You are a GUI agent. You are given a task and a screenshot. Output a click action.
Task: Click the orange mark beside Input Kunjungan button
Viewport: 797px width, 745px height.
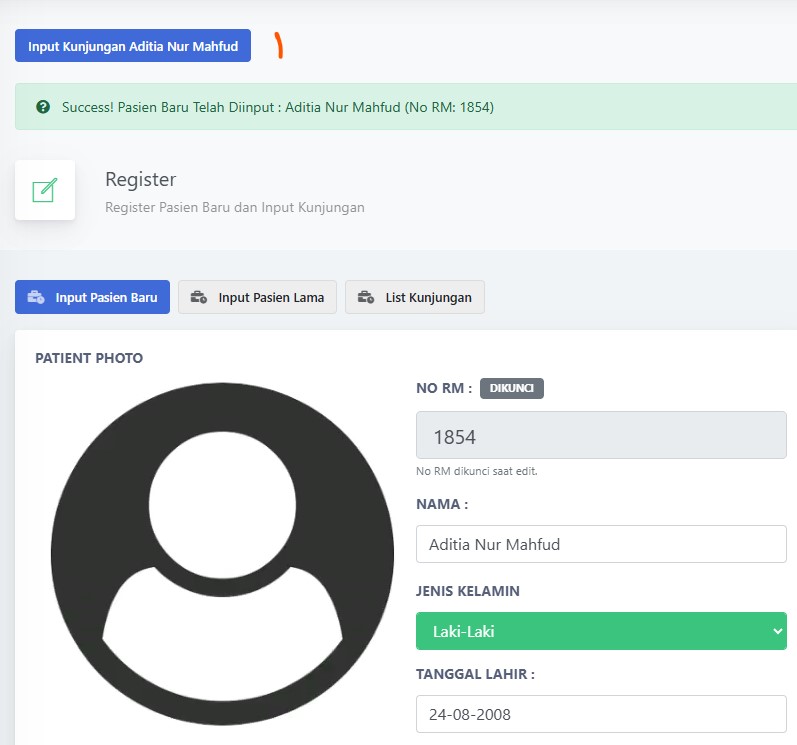point(279,46)
